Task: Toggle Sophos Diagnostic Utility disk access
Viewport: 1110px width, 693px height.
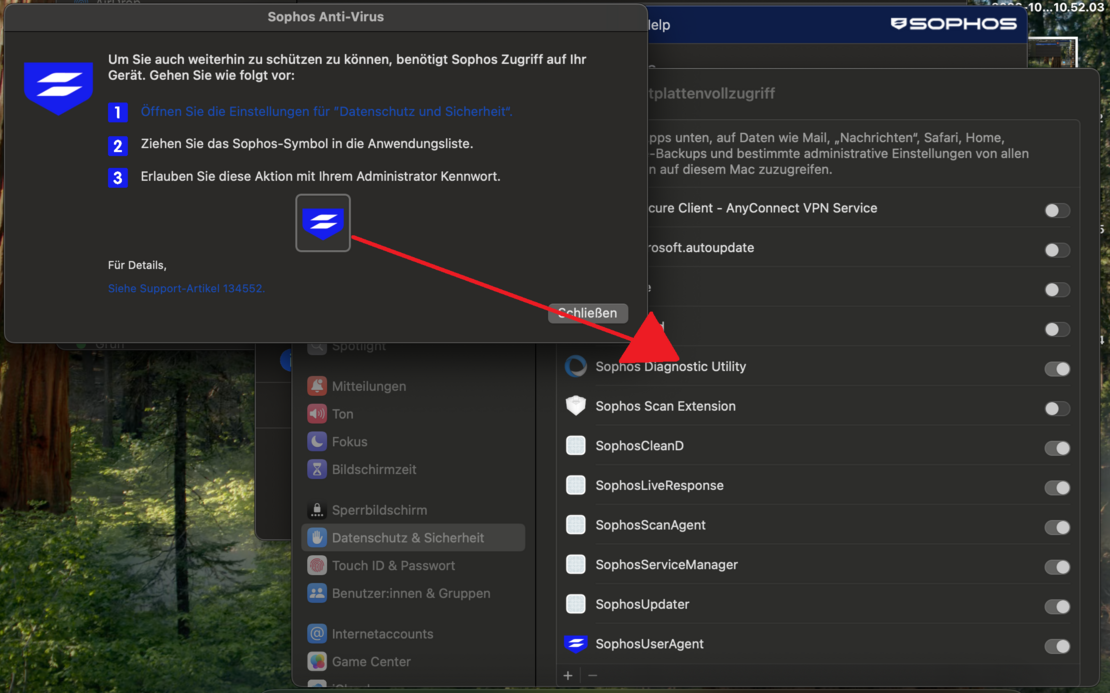Action: tap(1057, 369)
